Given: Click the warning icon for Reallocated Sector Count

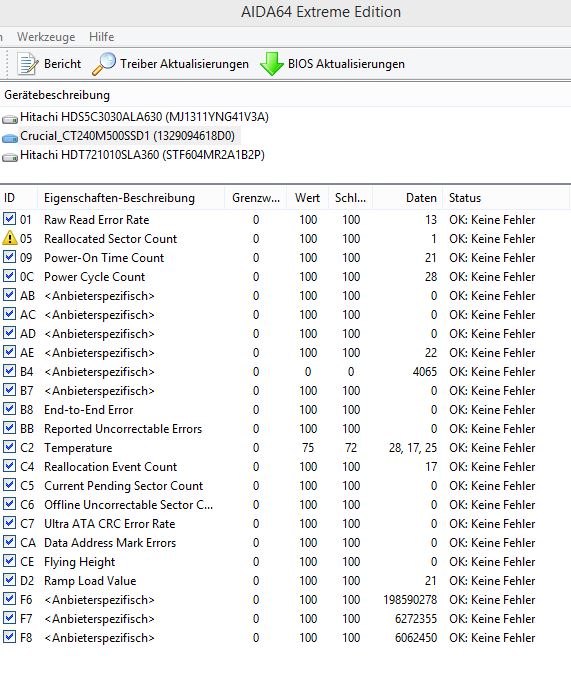Looking at the screenshot, I should pyautogui.click(x=10, y=238).
